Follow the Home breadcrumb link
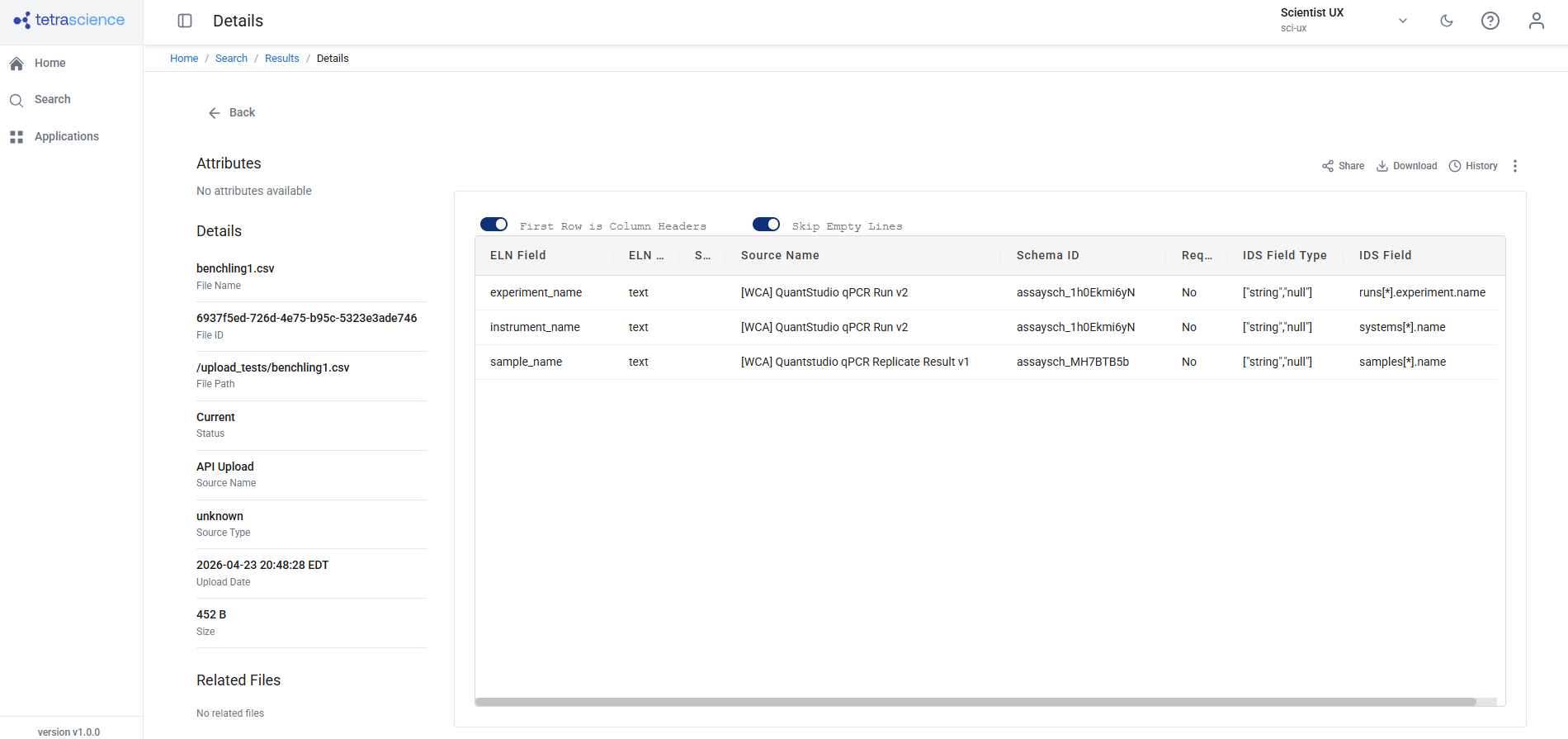 point(184,59)
